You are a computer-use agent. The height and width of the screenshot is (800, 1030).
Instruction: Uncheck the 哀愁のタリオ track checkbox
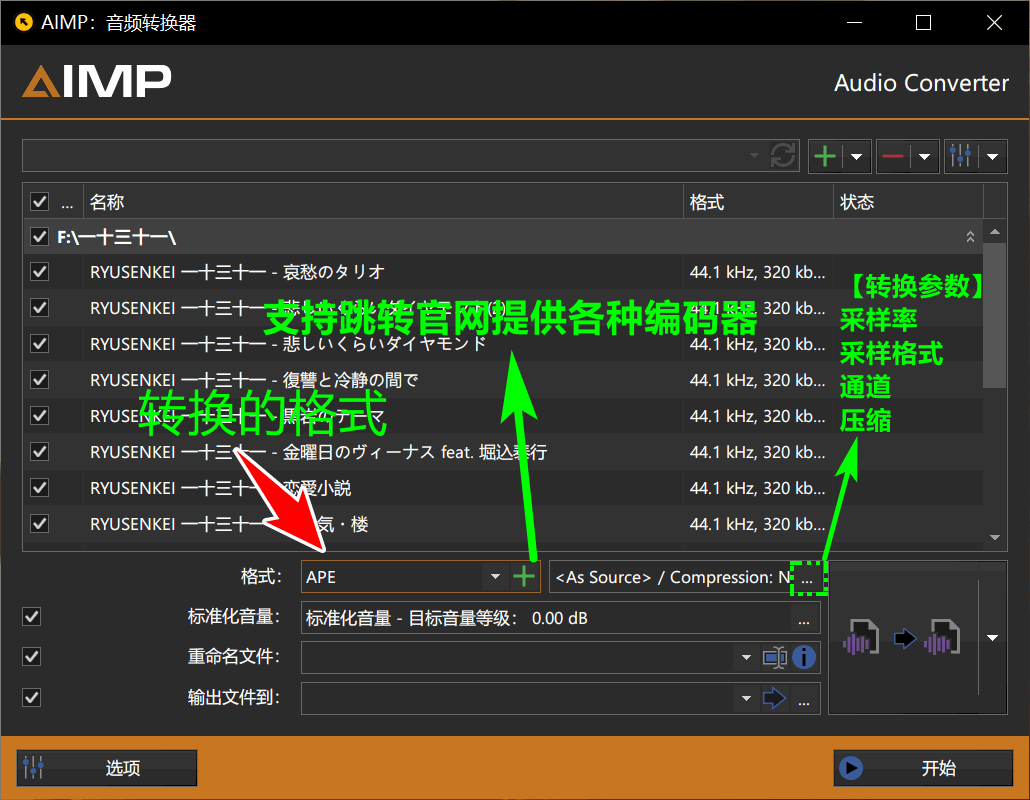[x=39, y=271]
